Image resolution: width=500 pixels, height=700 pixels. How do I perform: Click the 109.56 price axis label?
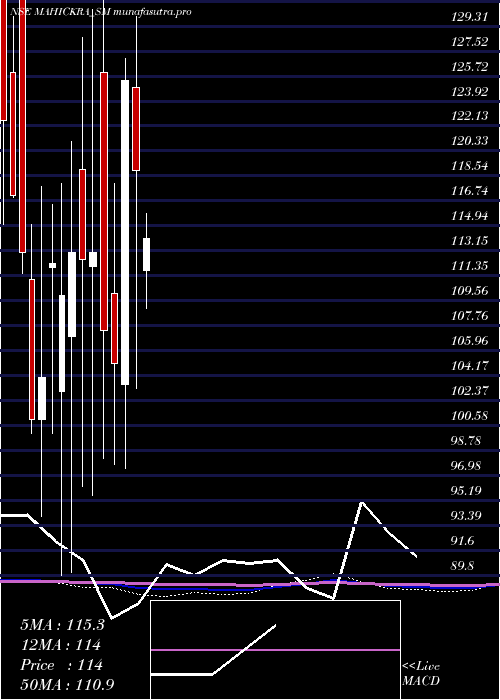[469, 291]
